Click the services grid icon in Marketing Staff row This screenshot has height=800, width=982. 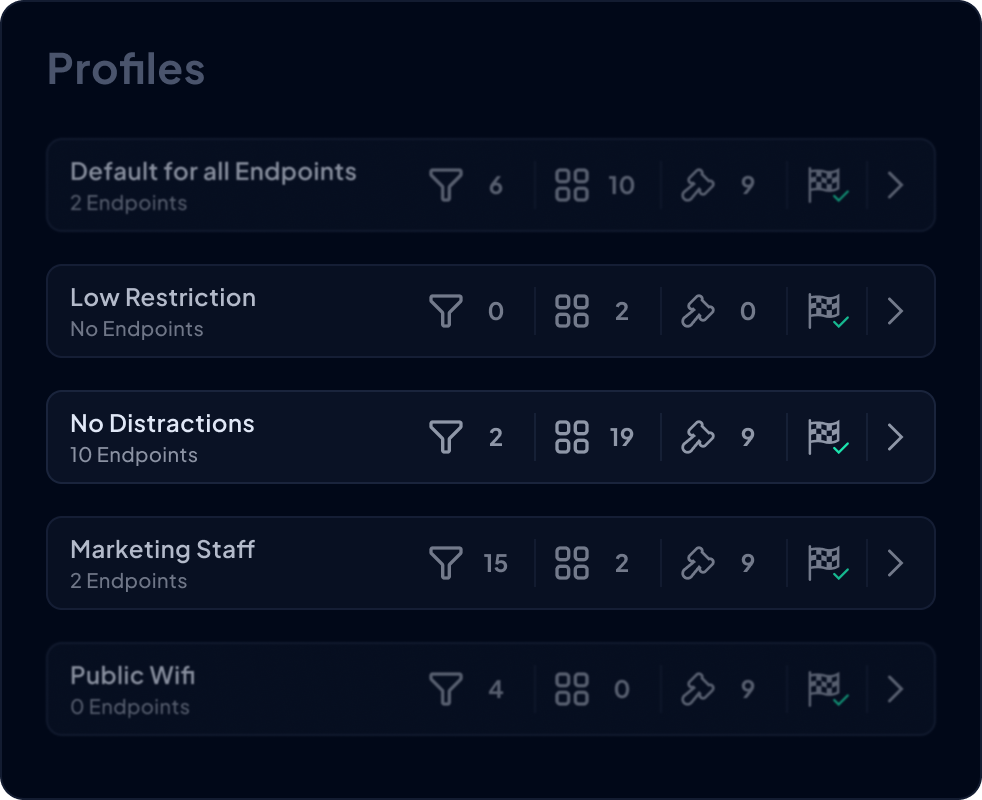click(572, 563)
